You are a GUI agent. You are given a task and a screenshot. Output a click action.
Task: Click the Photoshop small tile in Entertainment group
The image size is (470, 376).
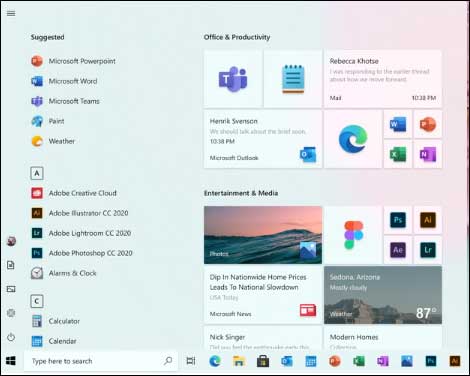click(x=398, y=220)
